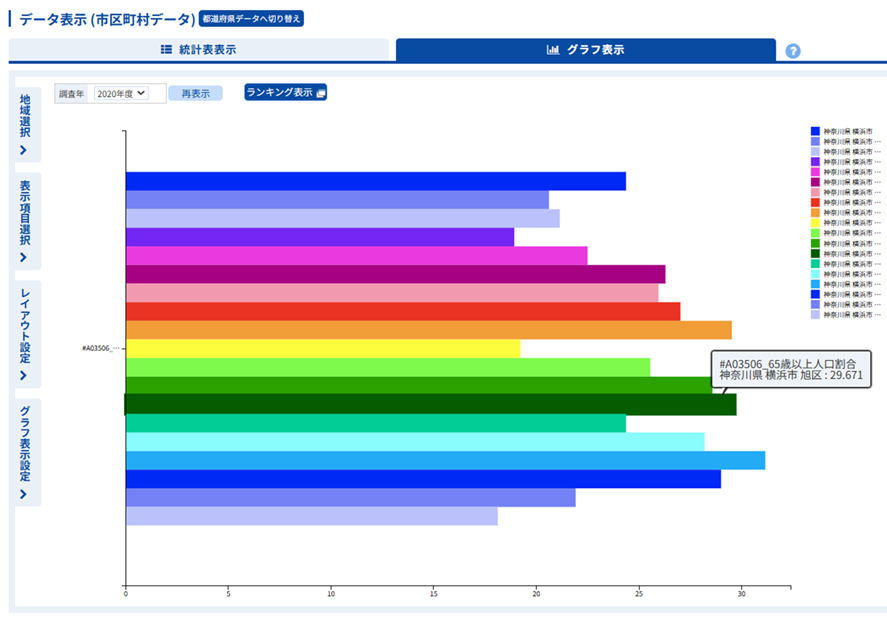The width and height of the screenshot is (887, 618).
Task: Click the longest sky-blue bar in the chart
Action: point(445,460)
